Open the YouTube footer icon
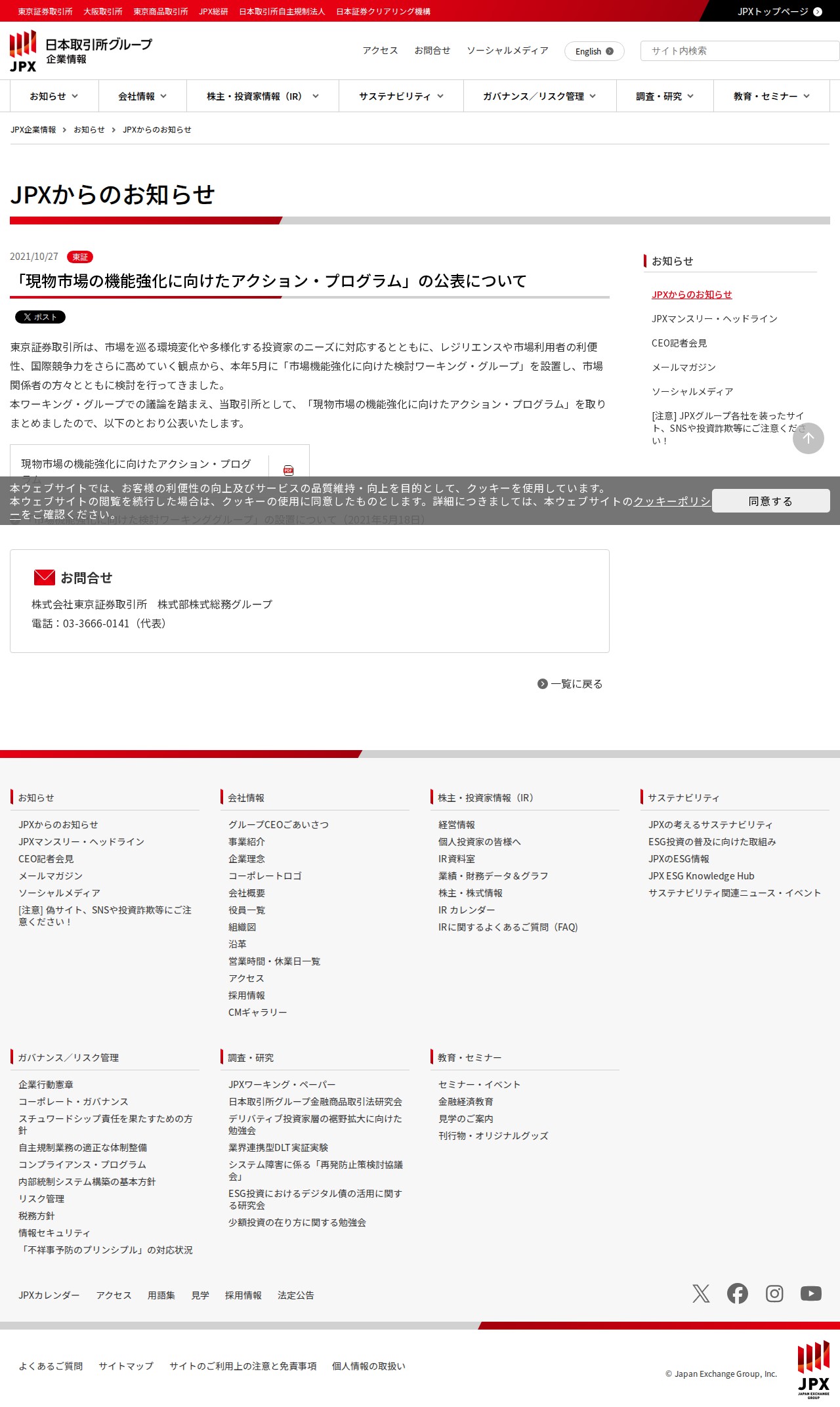The width and height of the screenshot is (840, 1407). (x=811, y=1293)
